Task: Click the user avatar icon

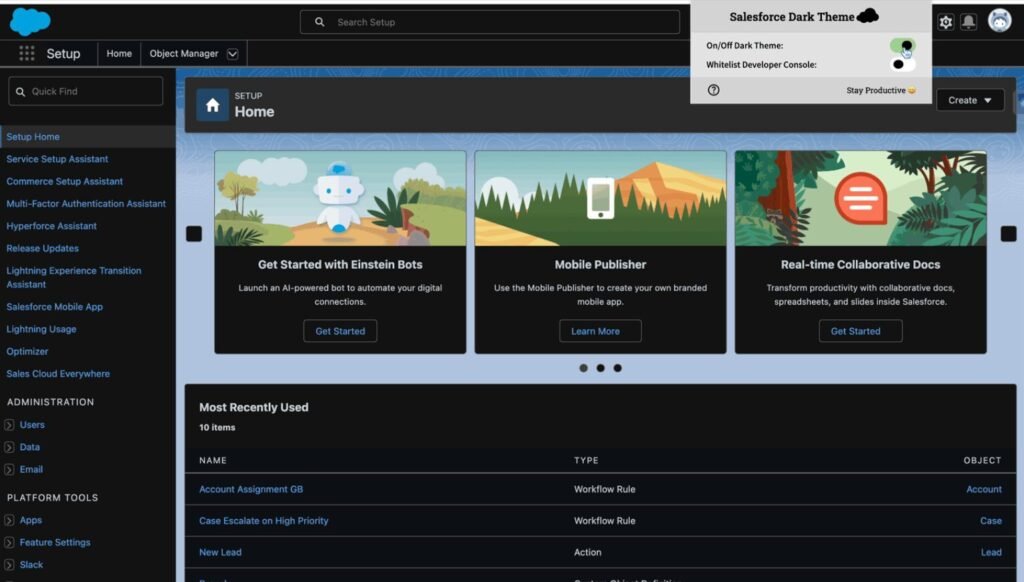Action: tap(998, 20)
